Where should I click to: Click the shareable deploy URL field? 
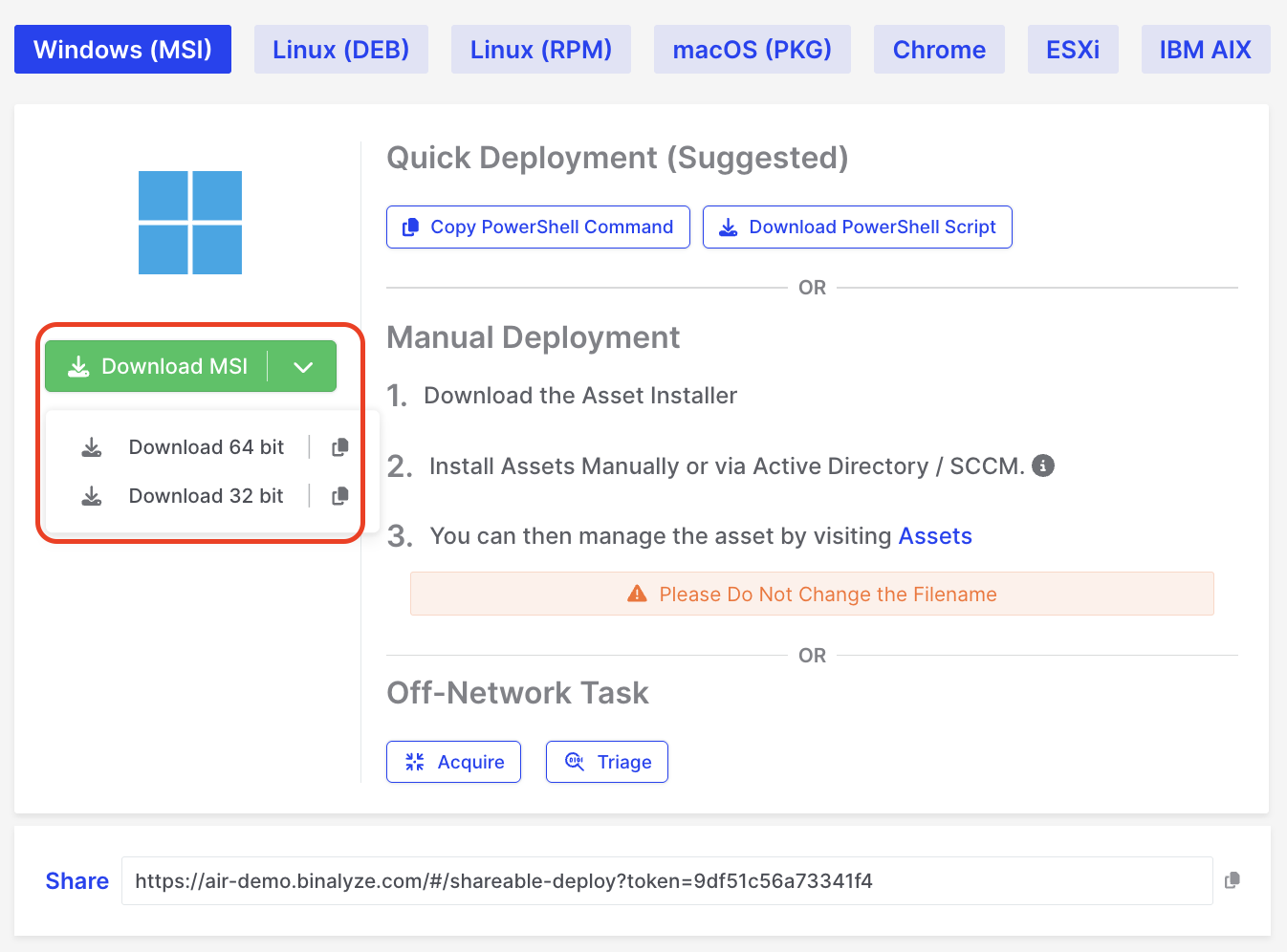[x=665, y=881]
